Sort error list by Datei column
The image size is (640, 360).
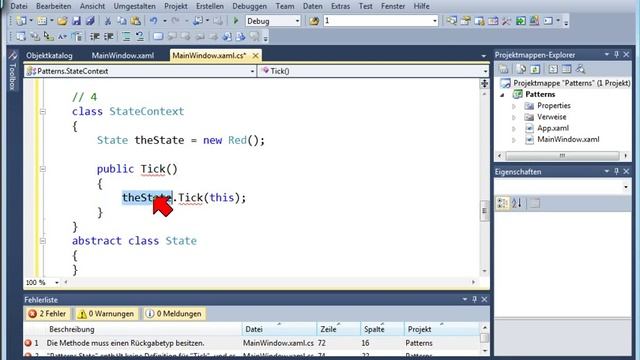279,329
